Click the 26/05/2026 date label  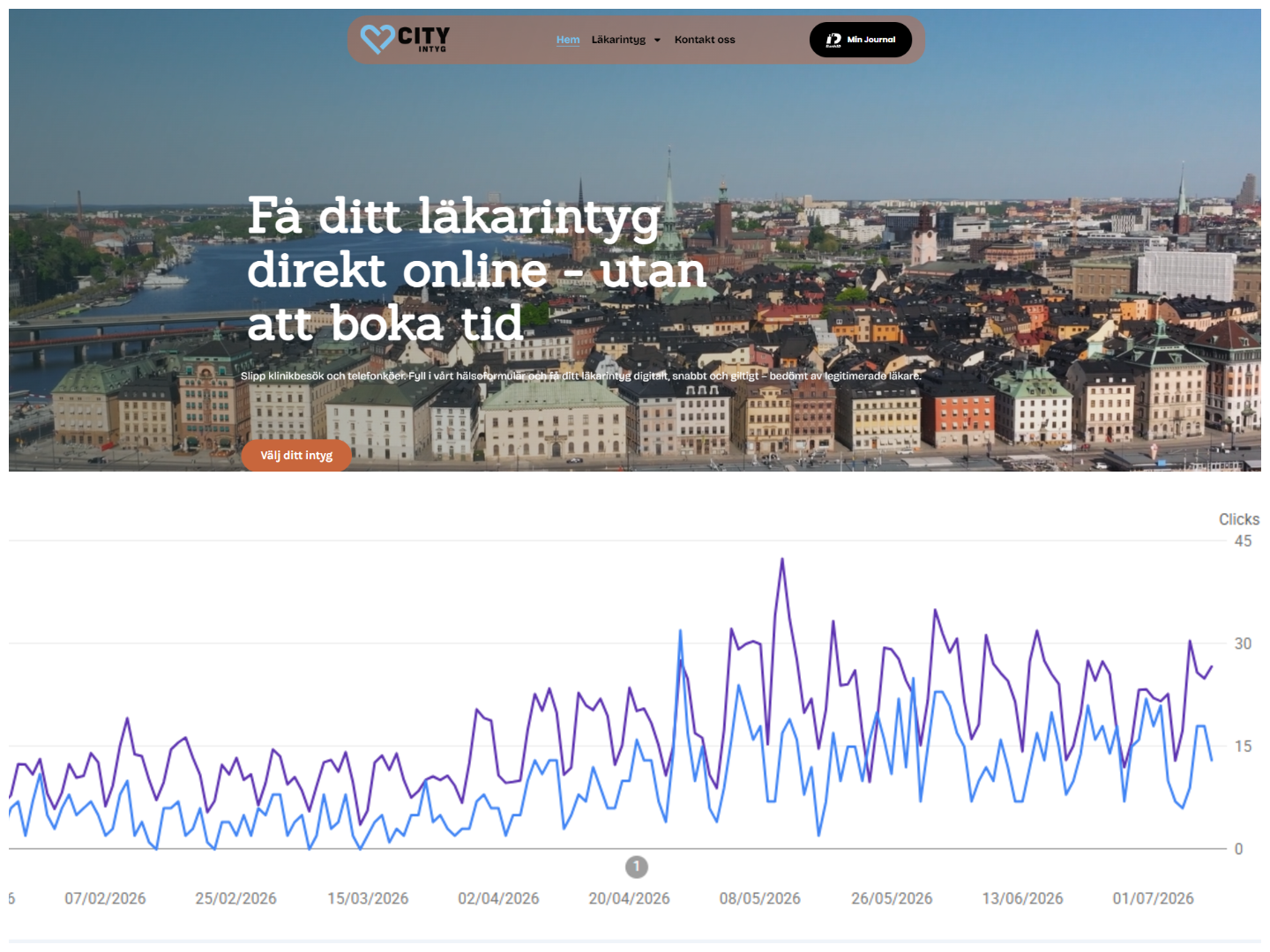(892, 898)
